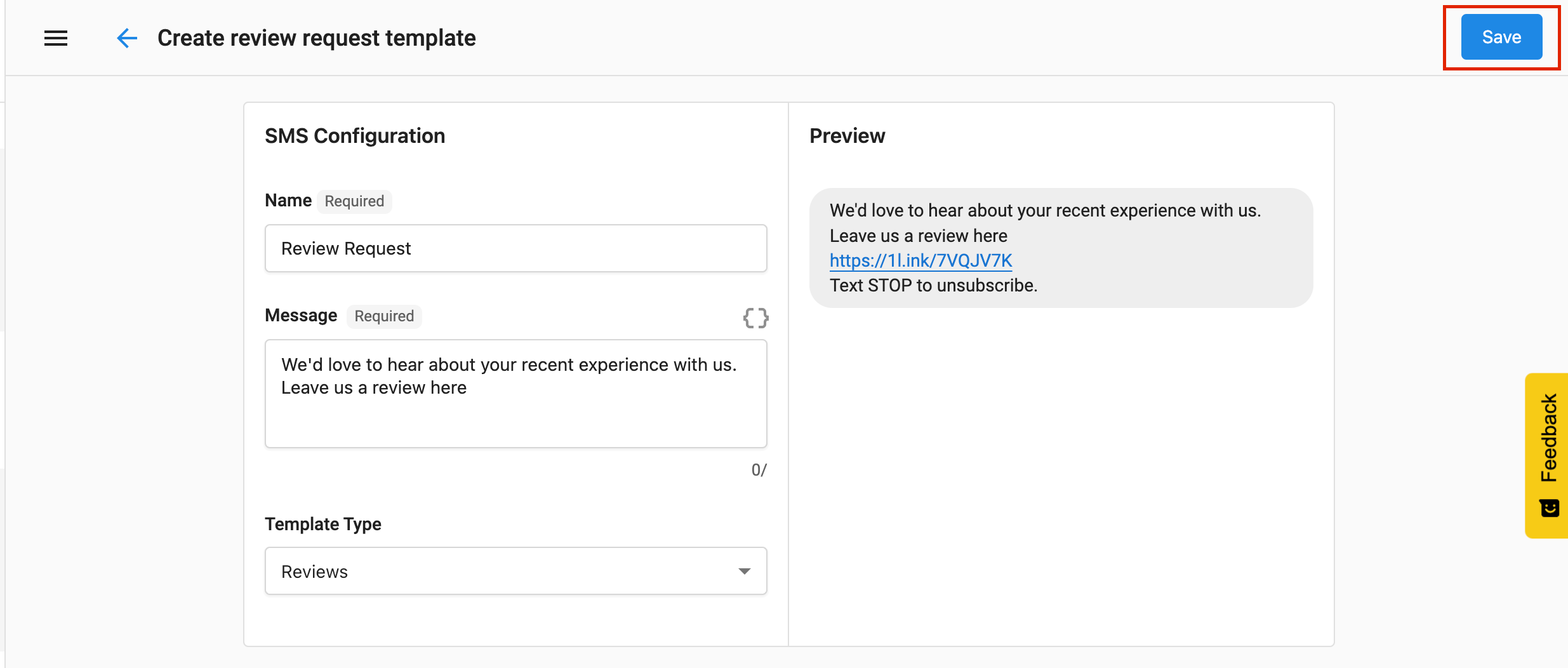Click the SMS Configuration heading
The width and height of the screenshot is (1568, 668).
(355, 136)
